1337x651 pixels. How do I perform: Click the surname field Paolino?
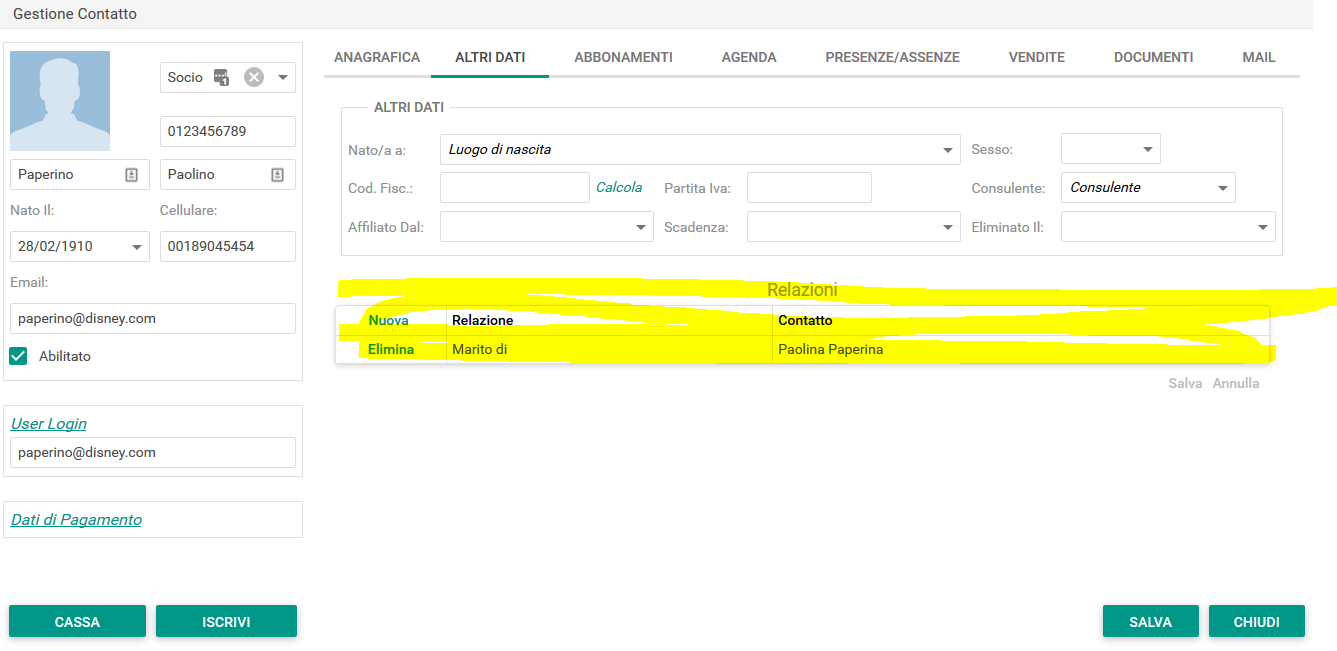pyautogui.click(x=228, y=174)
